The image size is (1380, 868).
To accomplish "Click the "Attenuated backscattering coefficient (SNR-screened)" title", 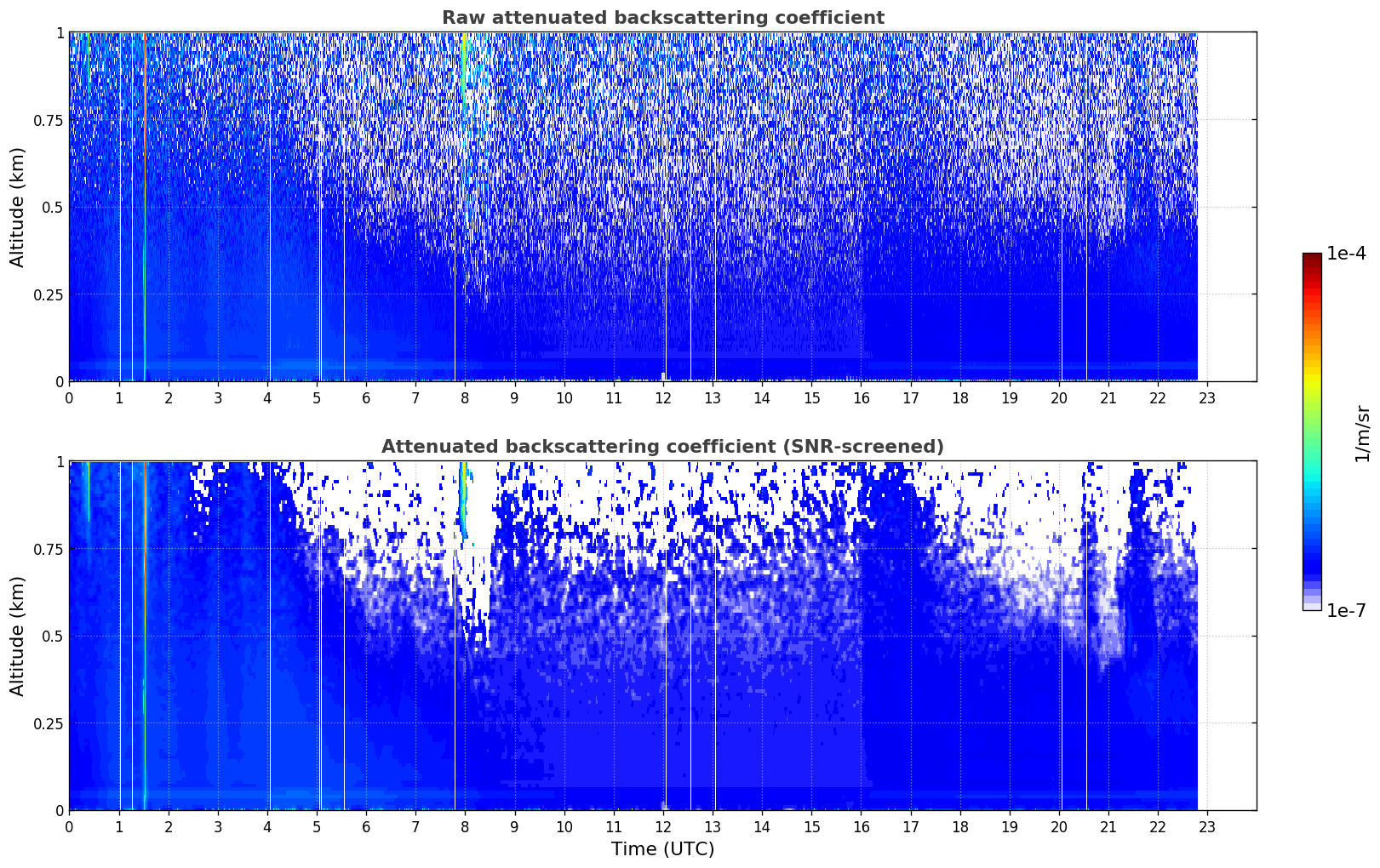I will [x=662, y=447].
